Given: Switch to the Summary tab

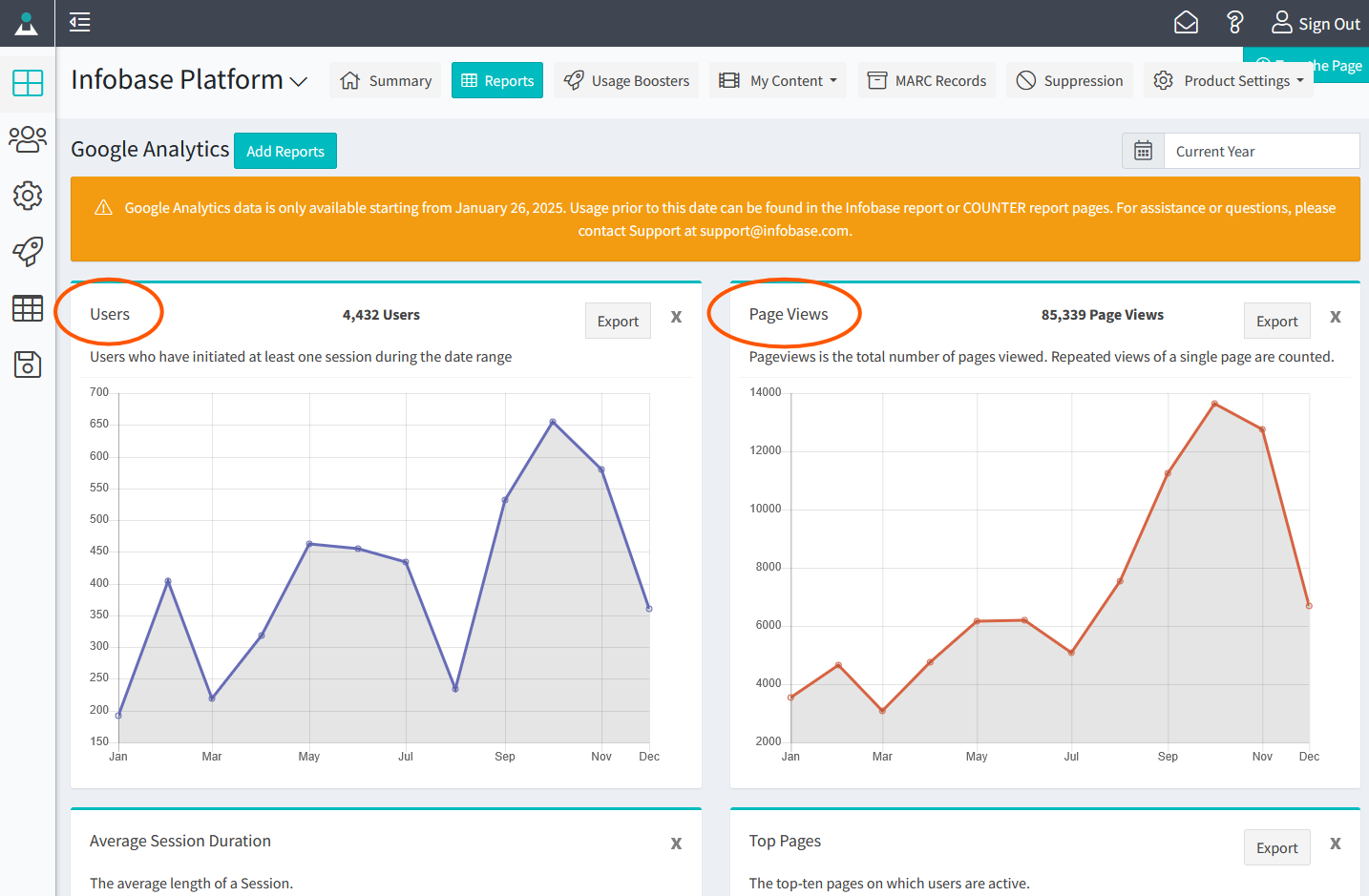Looking at the screenshot, I should pyautogui.click(x=386, y=80).
